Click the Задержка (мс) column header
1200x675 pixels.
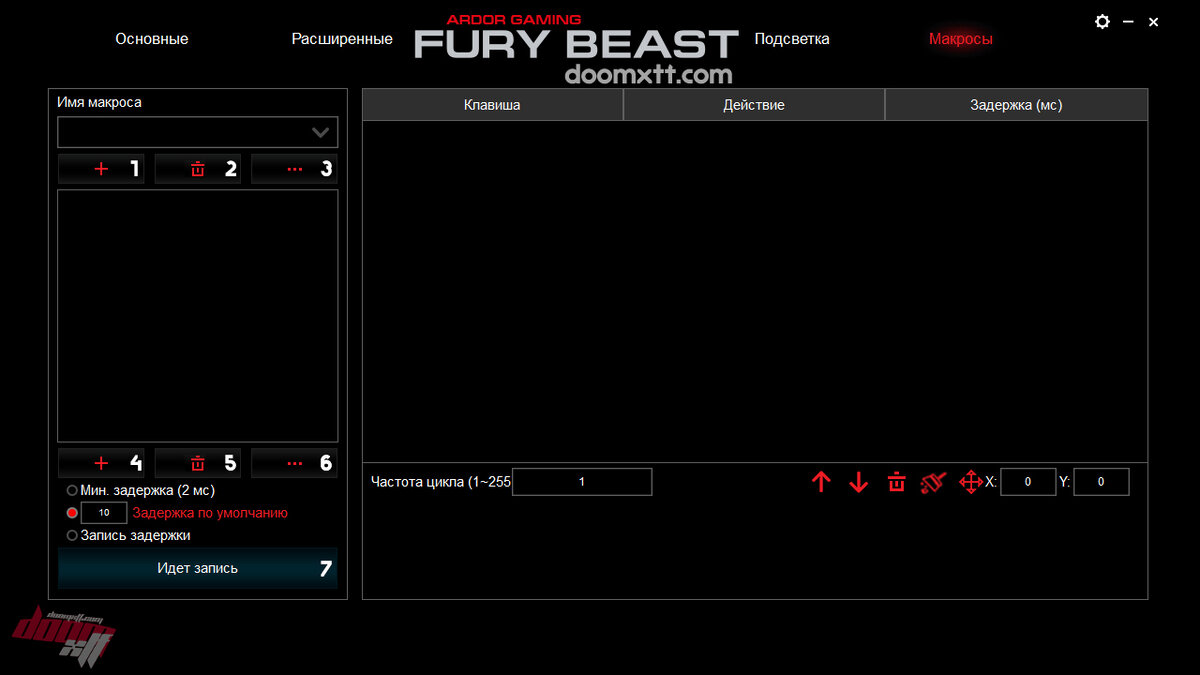click(x=1017, y=104)
